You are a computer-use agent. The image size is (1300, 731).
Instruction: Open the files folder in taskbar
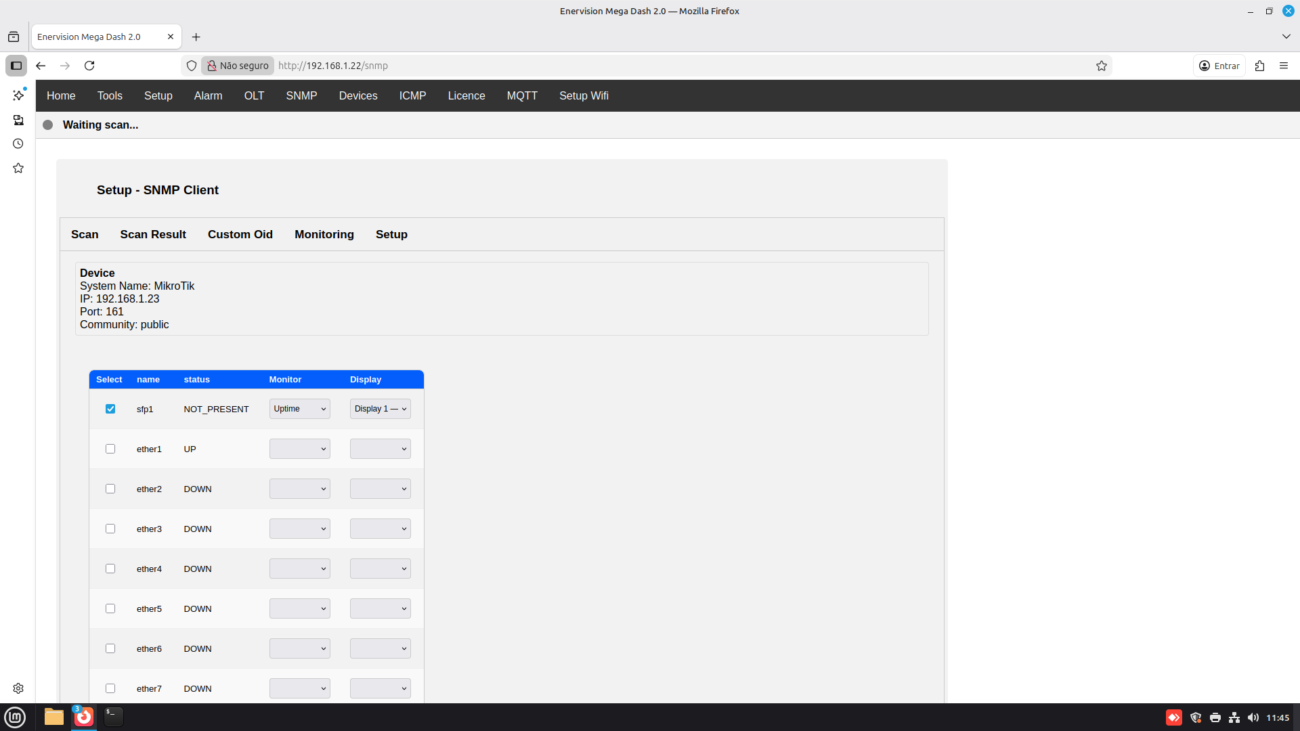point(54,716)
